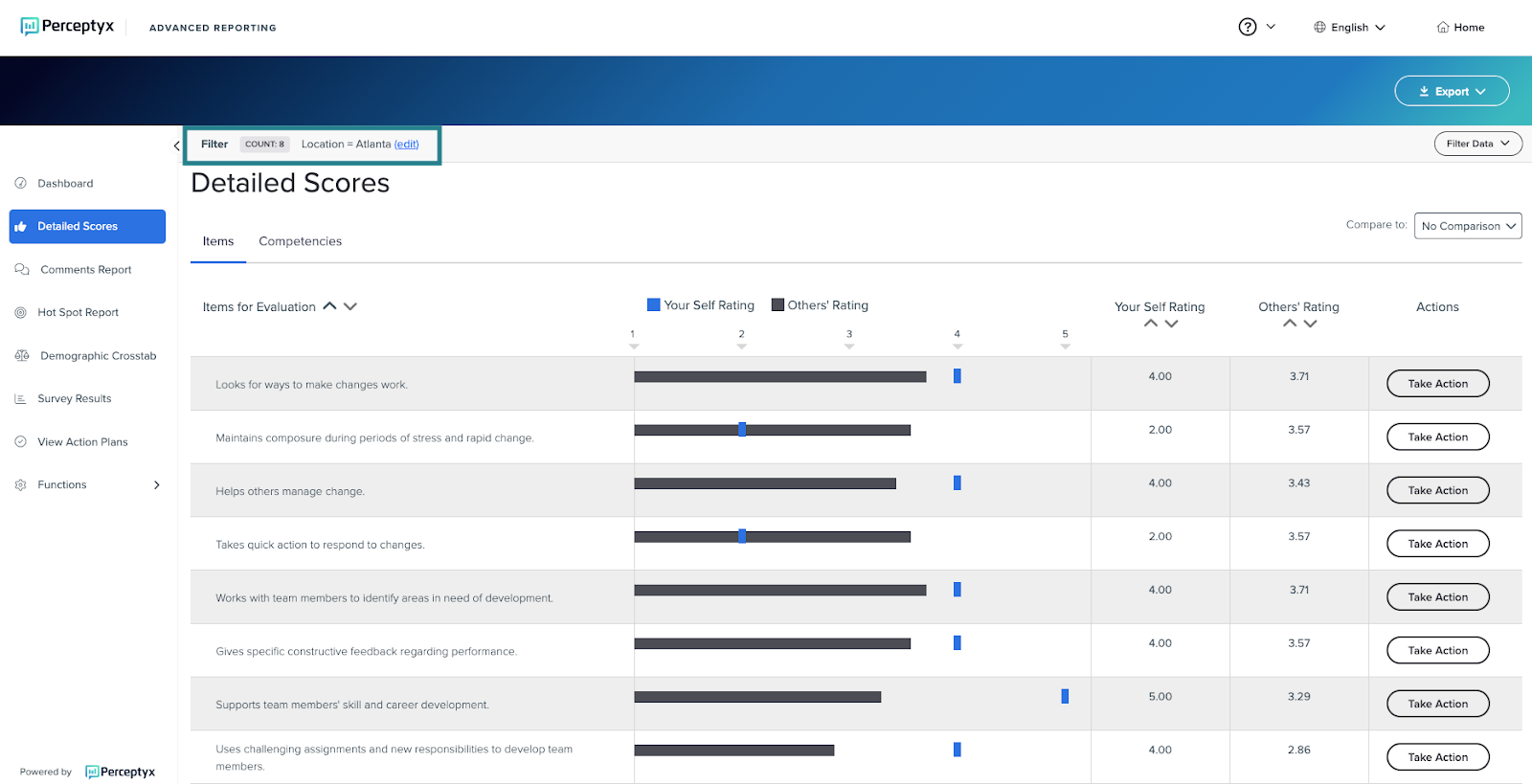Image resolution: width=1532 pixels, height=784 pixels.
Task: Sort Your Self Rating column descending
Action: point(1171,324)
